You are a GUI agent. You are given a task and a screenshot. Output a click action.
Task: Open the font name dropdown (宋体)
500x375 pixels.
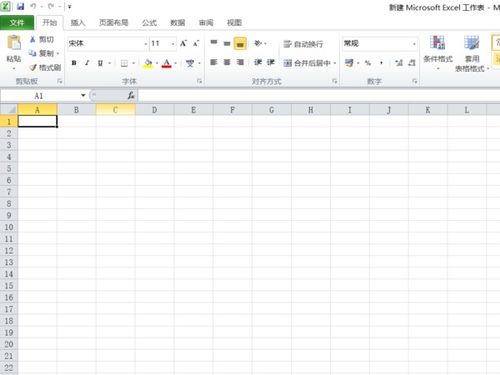(x=146, y=44)
